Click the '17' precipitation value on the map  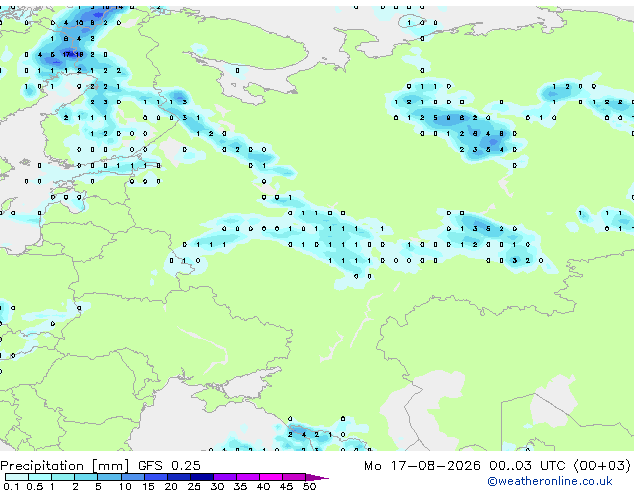coord(67,54)
